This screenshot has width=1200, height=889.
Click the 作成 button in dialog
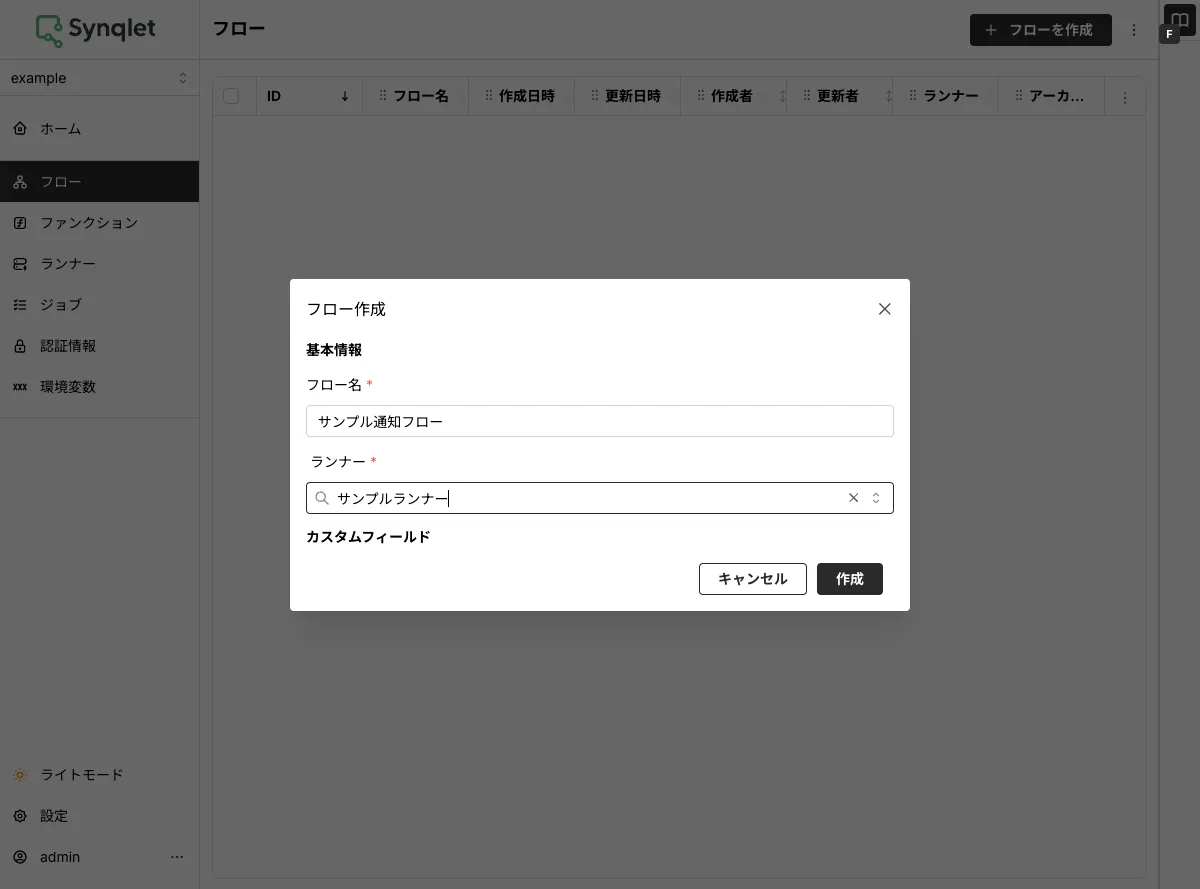pyautogui.click(x=850, y=579)
